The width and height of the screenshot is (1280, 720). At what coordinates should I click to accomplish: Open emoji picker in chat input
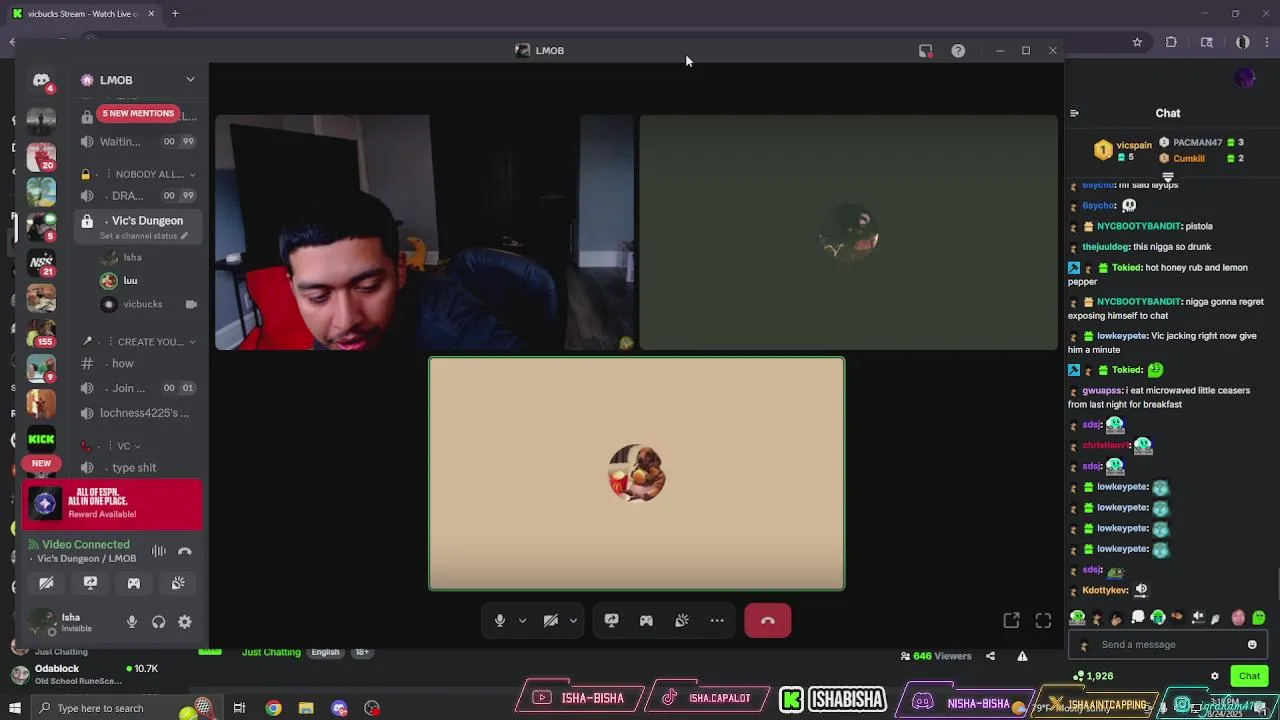point(1252,645)
